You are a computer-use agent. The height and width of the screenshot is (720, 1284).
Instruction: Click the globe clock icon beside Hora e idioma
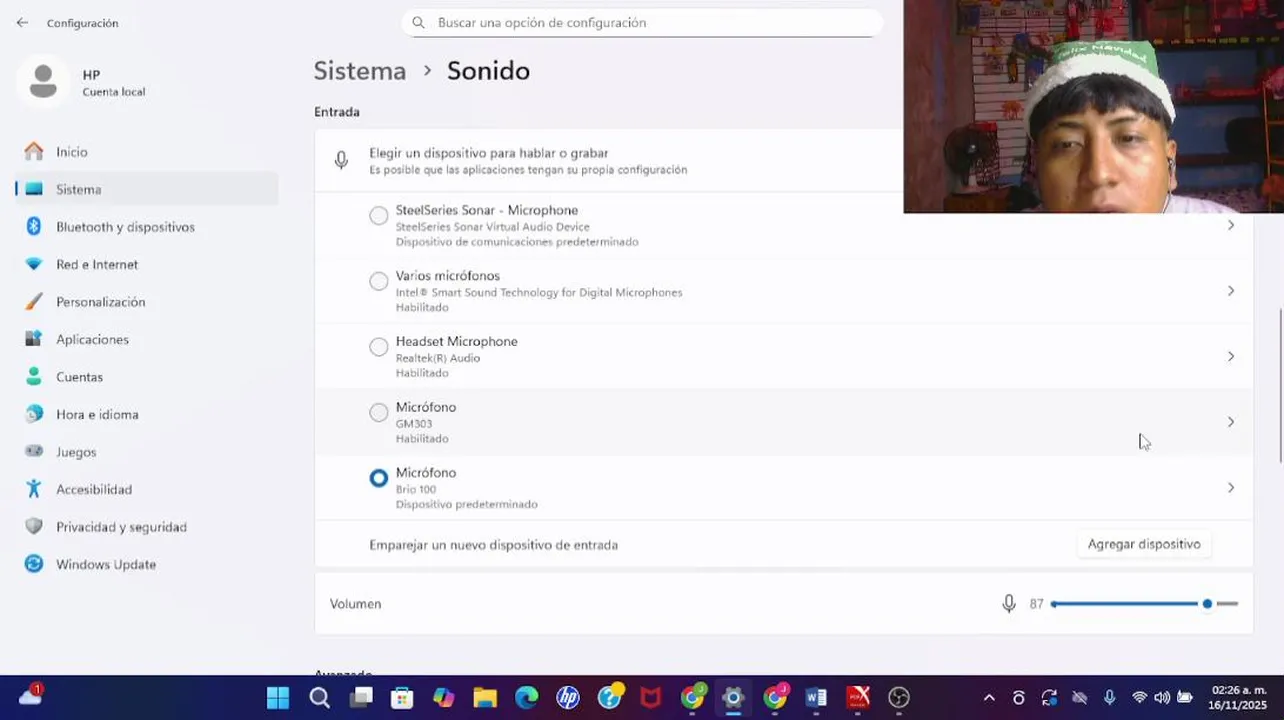point(34,414)
